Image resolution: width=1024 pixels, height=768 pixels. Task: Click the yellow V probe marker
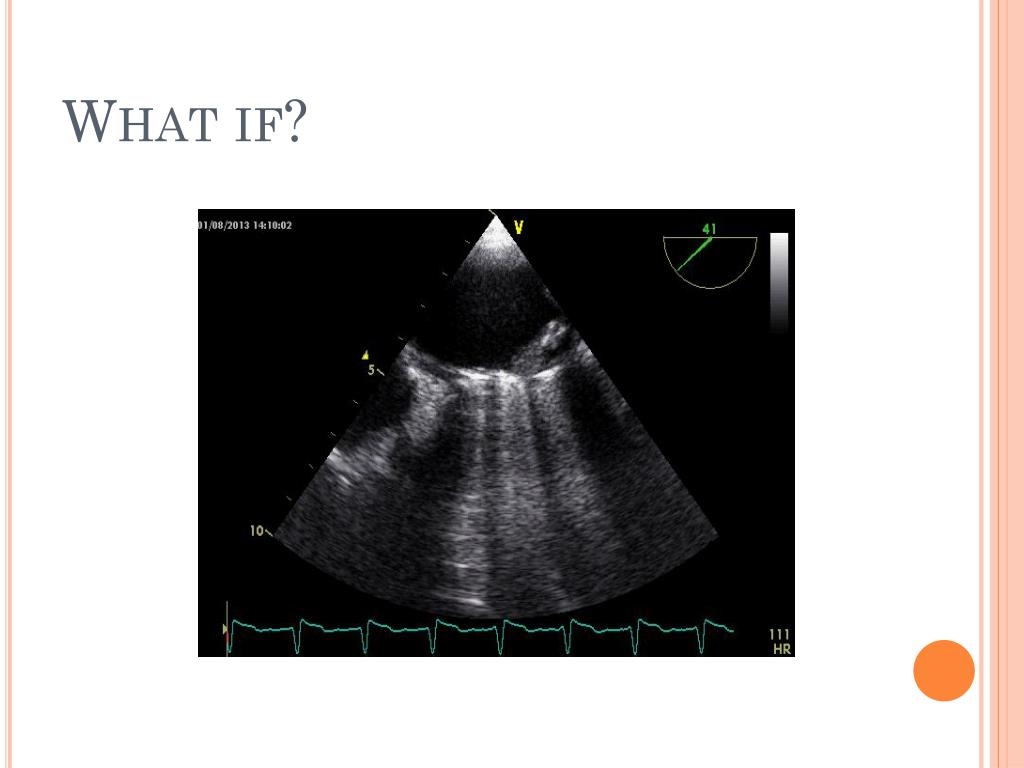point(519,227)
